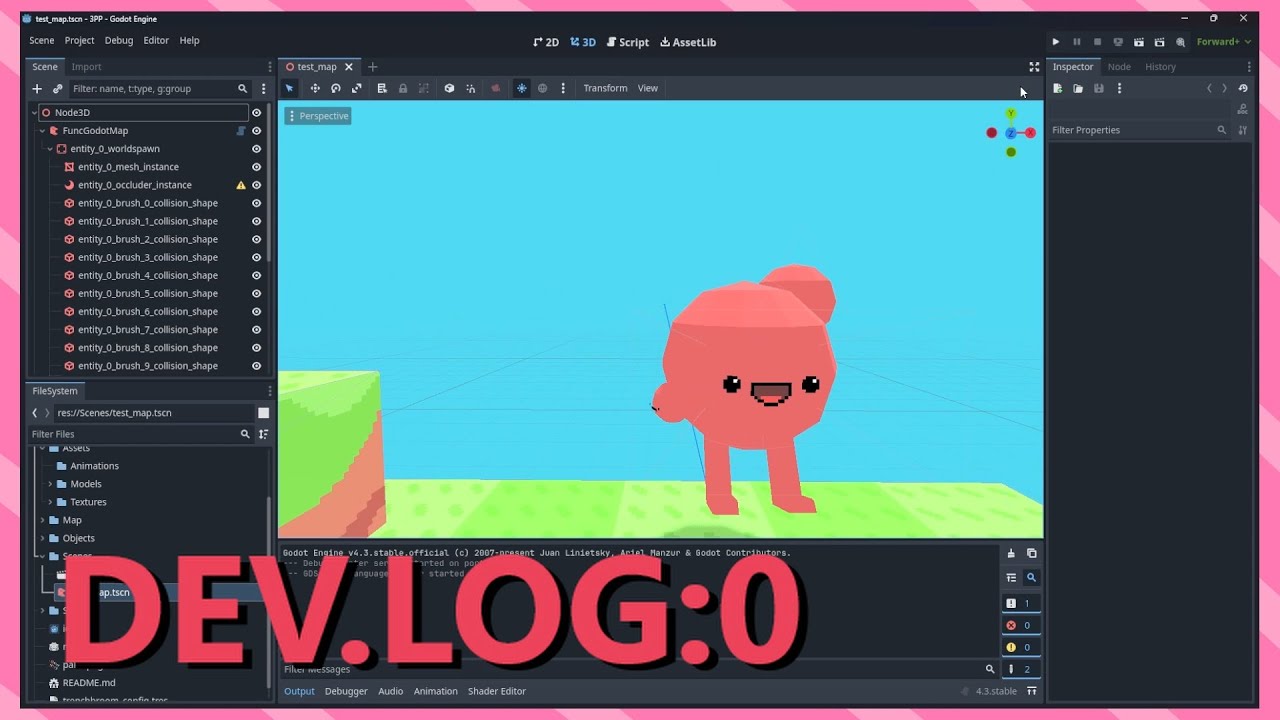Screen dimensions: 1280x720
Task: Run the project with play button
Action: pos(1056,42)
